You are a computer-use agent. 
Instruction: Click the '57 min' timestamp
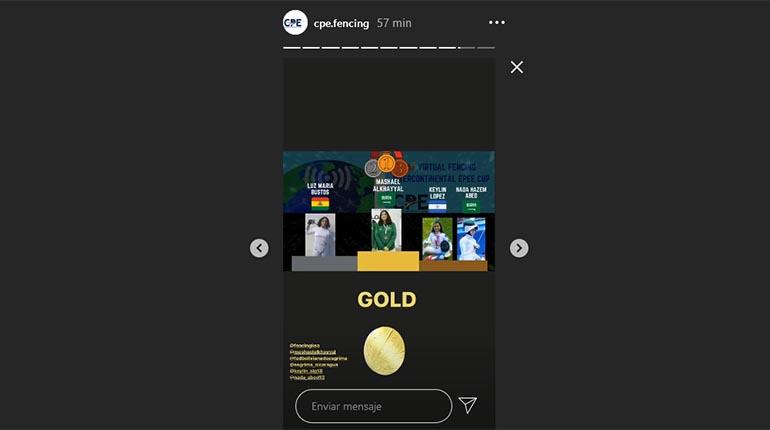[x=394, y=23]
